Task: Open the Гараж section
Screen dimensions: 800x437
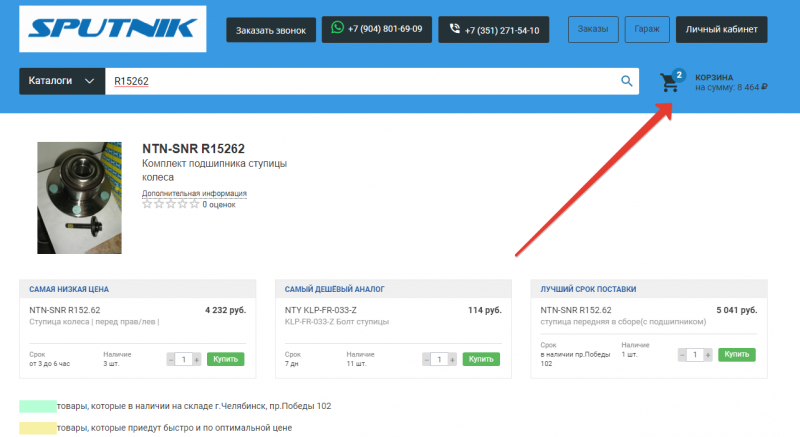Action: 647,29
